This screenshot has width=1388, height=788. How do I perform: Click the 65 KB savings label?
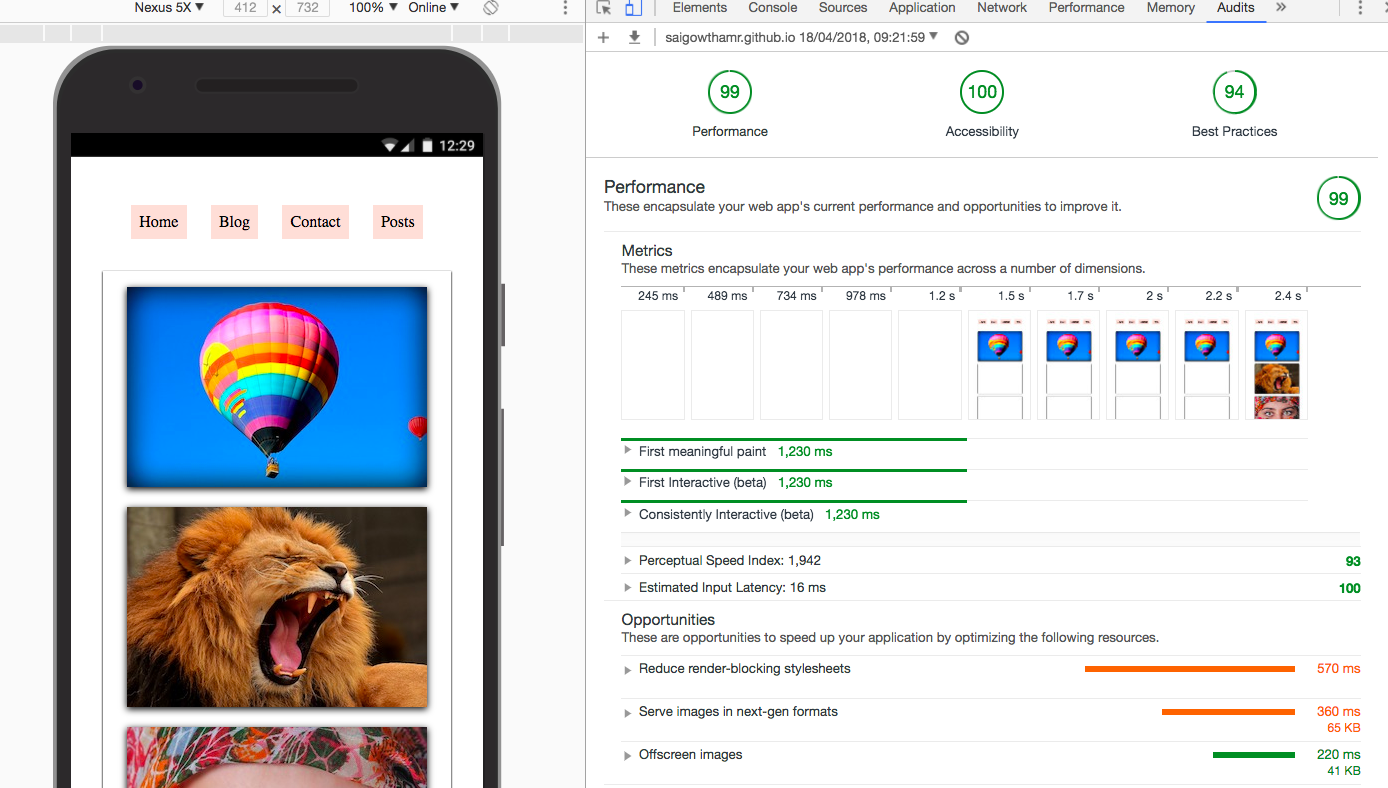click(x=1344, y=728)
